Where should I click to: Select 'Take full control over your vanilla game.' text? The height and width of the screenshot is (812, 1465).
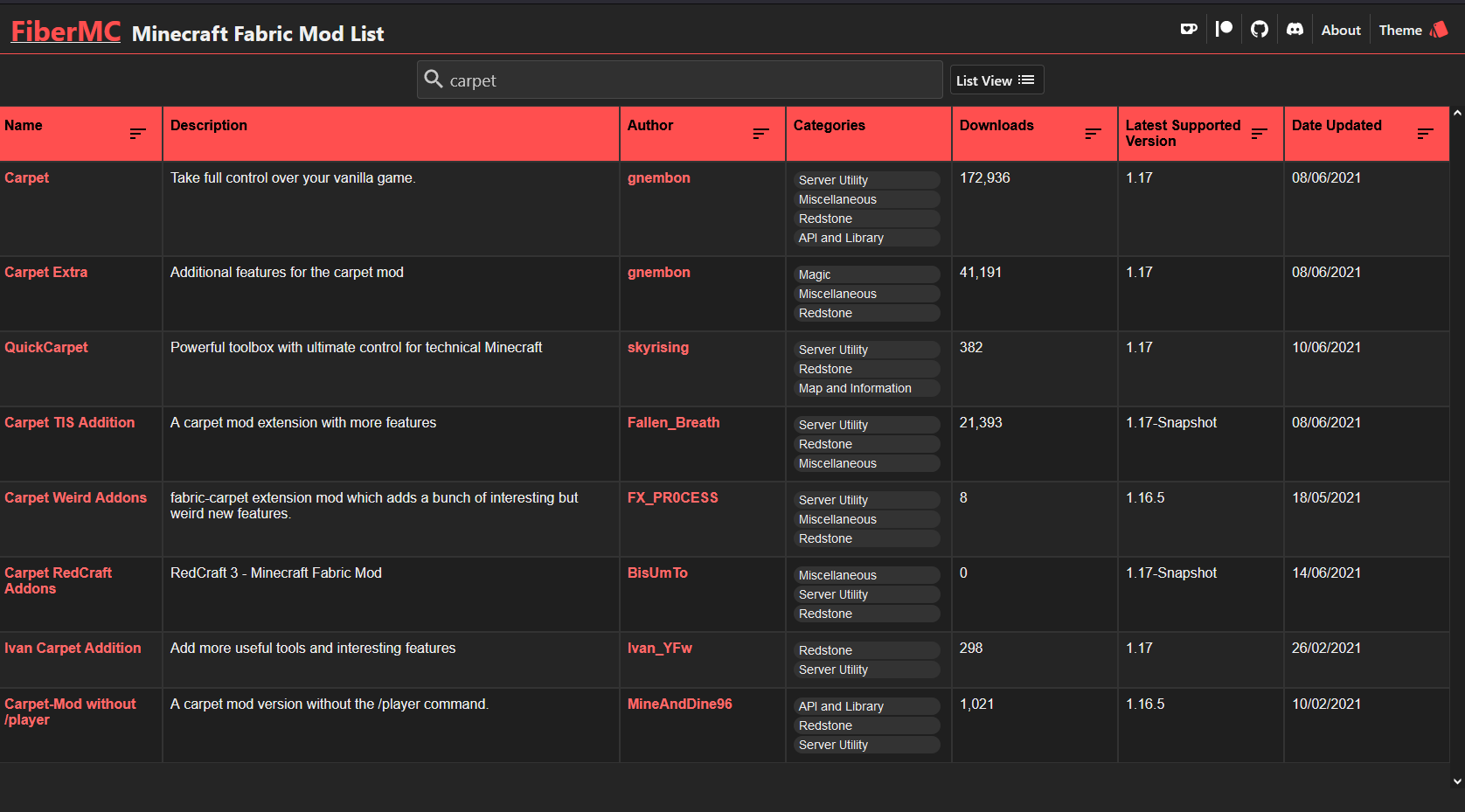coord(293,177)
